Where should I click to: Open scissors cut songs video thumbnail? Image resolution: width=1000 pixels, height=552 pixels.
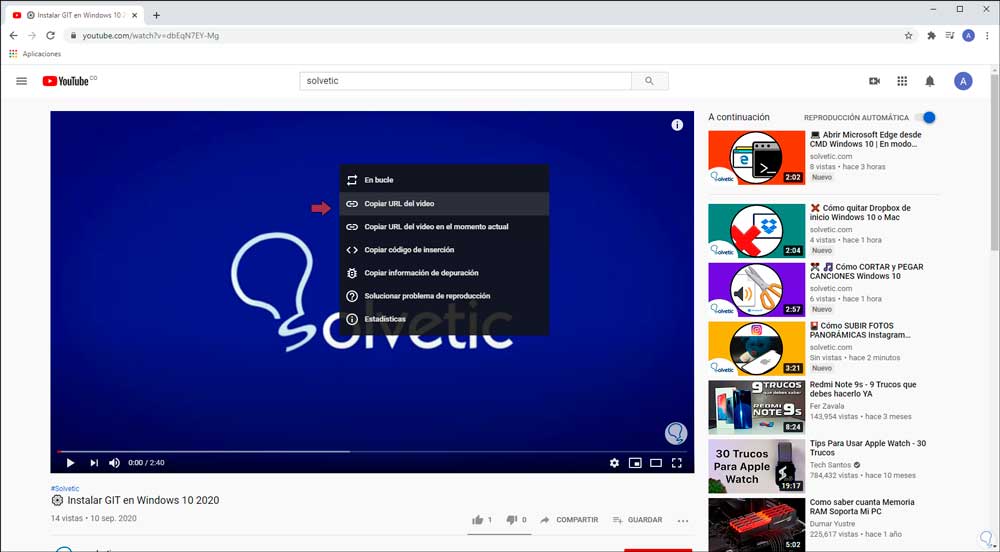tap(756, 289)
